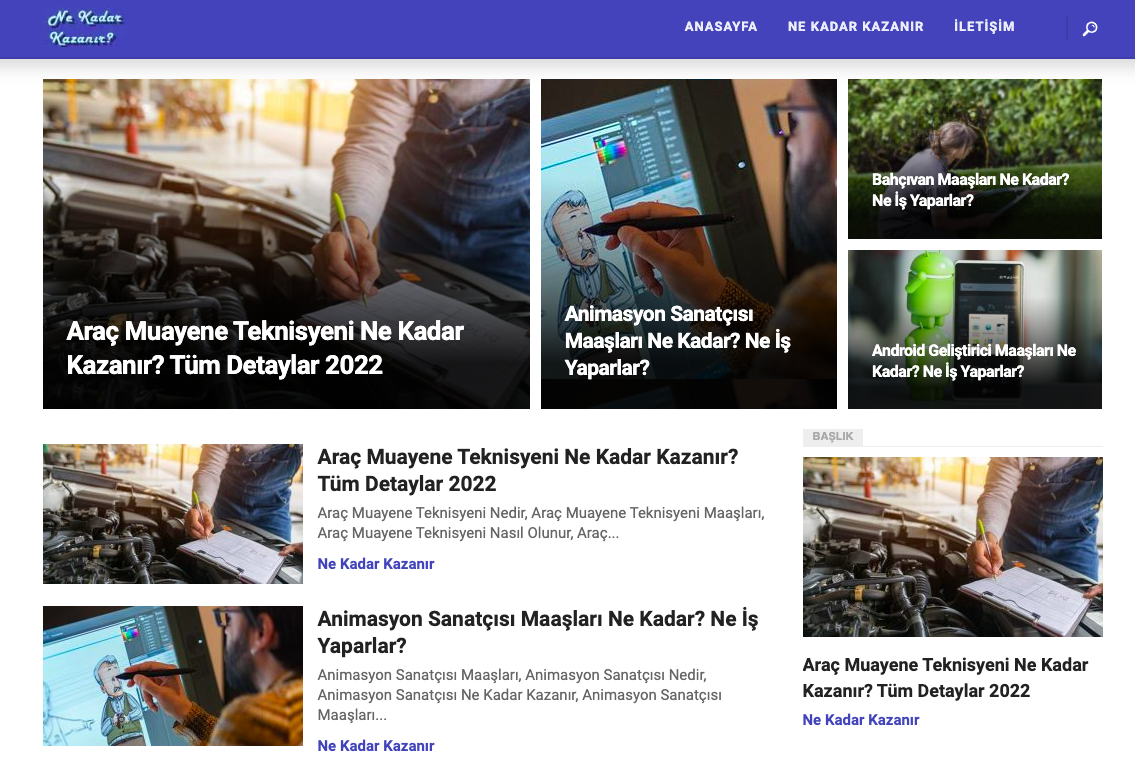Open the featured Araç Muayene Teknisyeni hero banner
Image resolution: width=1135 pixels, height=764 pixels.
pyautogui.click(x=286, y=244)
